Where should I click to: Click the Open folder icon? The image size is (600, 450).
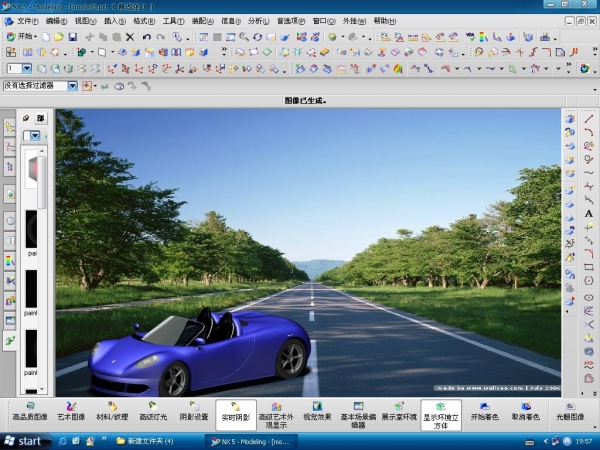(59, 37)
